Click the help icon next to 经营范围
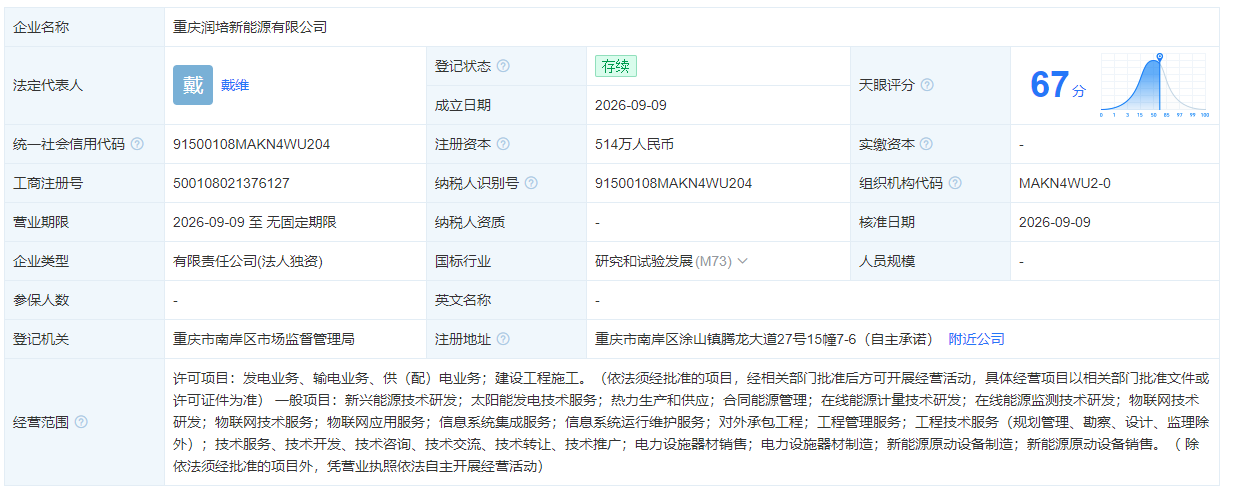This screenshot has height=492, width=1235. click(x=81, y=422)
